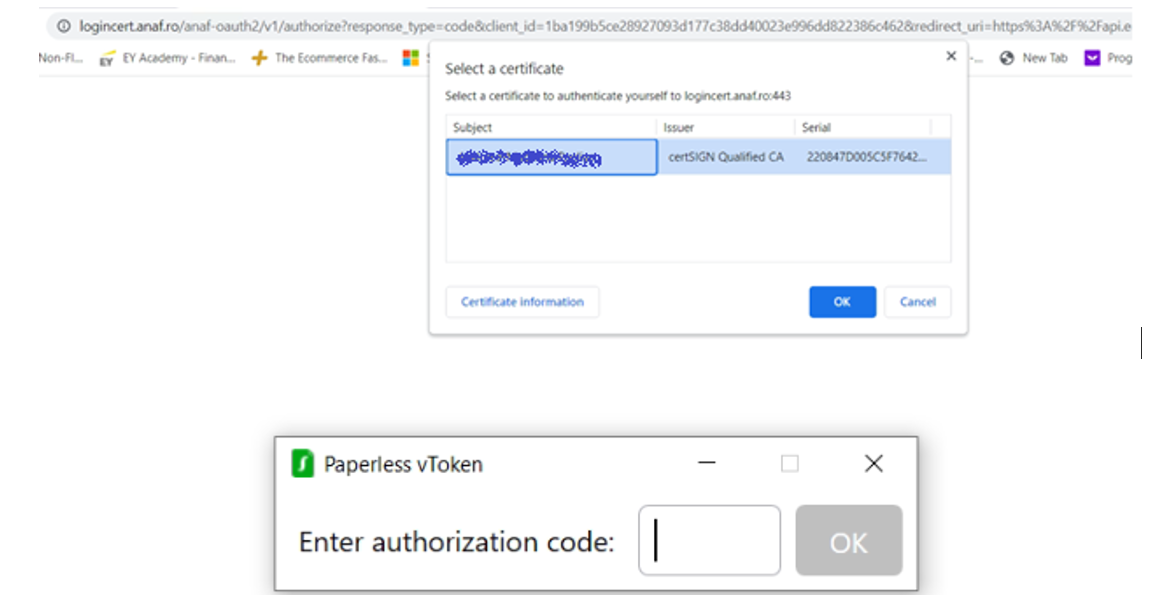Click the Microsoft logo bookmark
The width and height of the screenshot is (1172, 603).
tap(410, 58)
